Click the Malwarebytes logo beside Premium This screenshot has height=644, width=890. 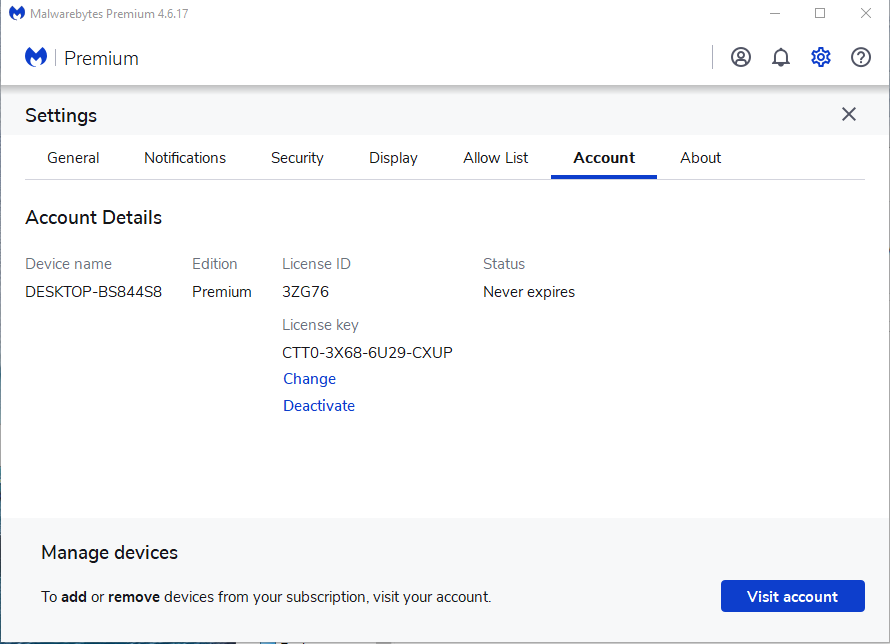pos(36,57)
